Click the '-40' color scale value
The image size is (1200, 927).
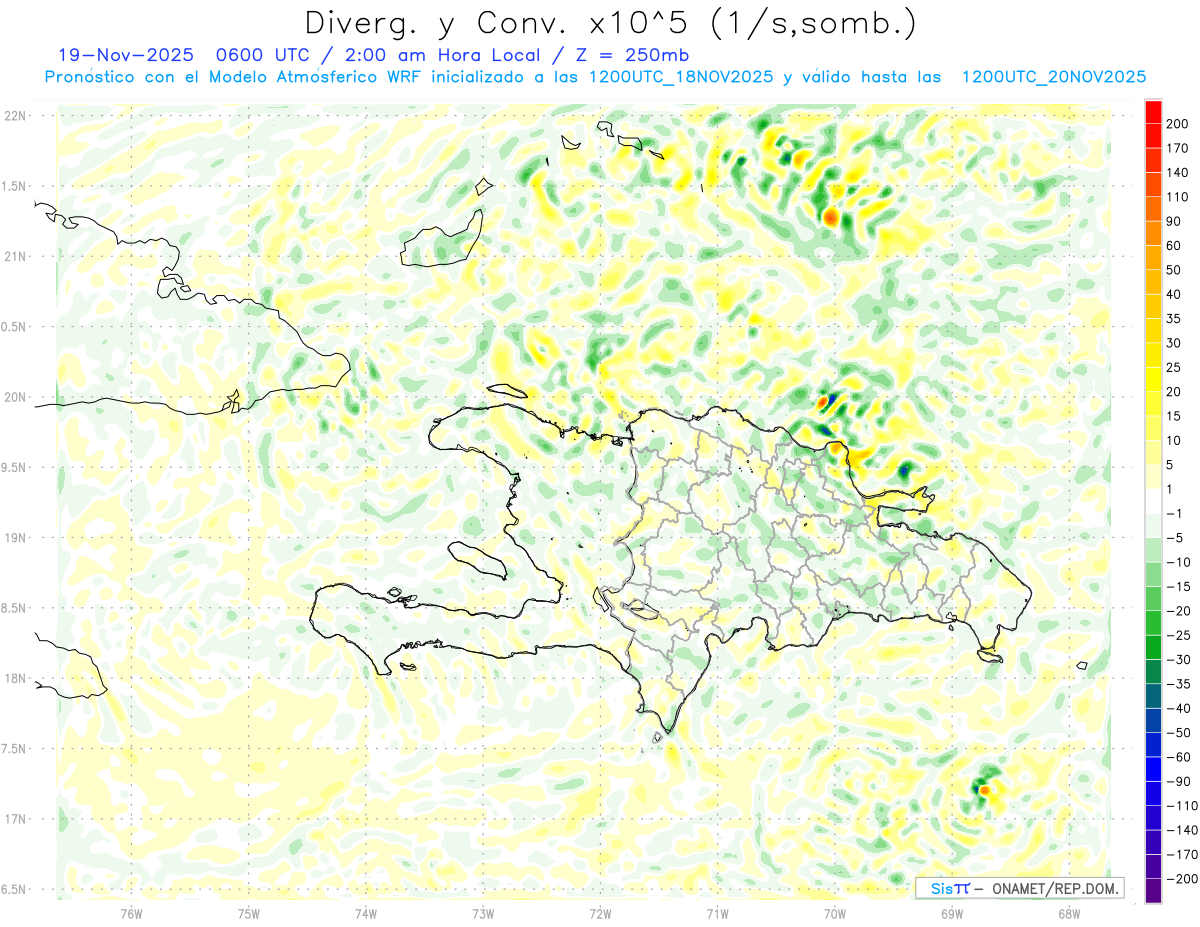(1181, 709)
